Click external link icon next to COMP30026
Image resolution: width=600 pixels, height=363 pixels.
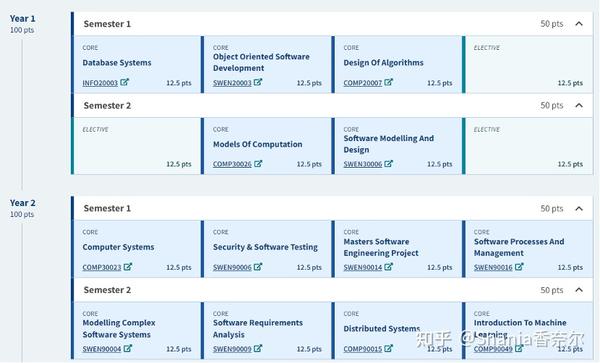pos(258,164)
